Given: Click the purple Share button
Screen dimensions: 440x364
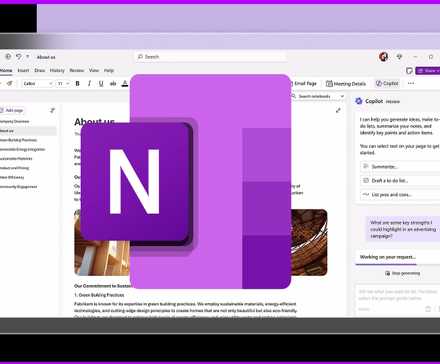Looking at the screenshot, I should (x=428, y=71).
